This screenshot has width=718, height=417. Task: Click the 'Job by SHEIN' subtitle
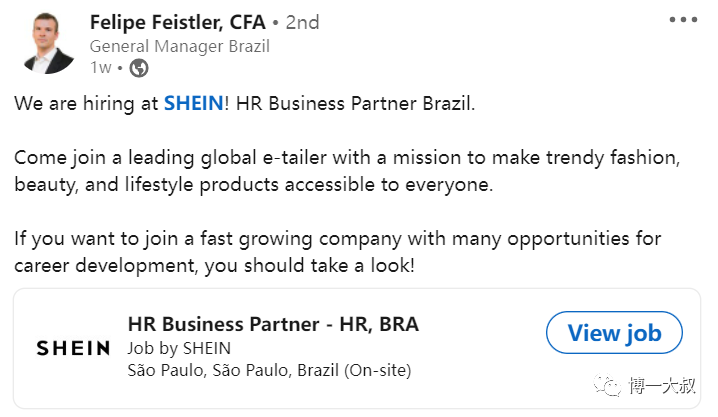pos(179,348)
